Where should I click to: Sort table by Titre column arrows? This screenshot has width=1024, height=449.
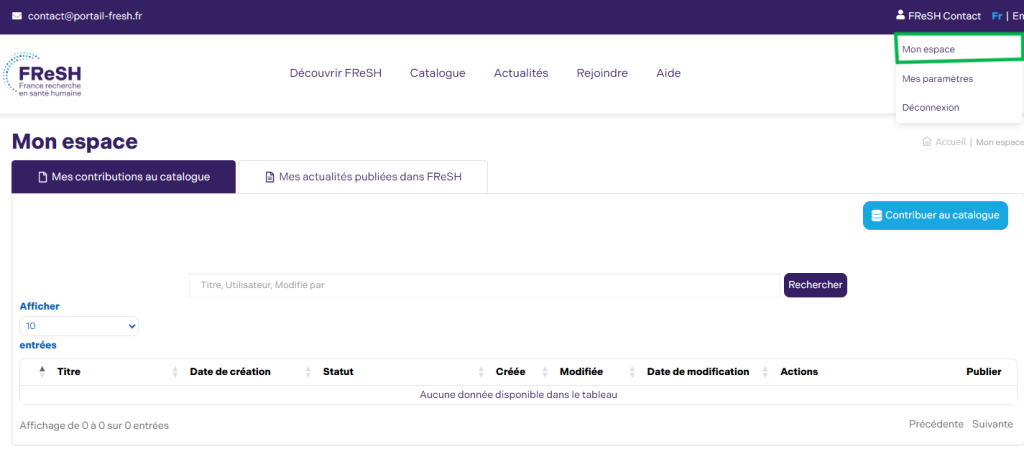click(43, 371)
